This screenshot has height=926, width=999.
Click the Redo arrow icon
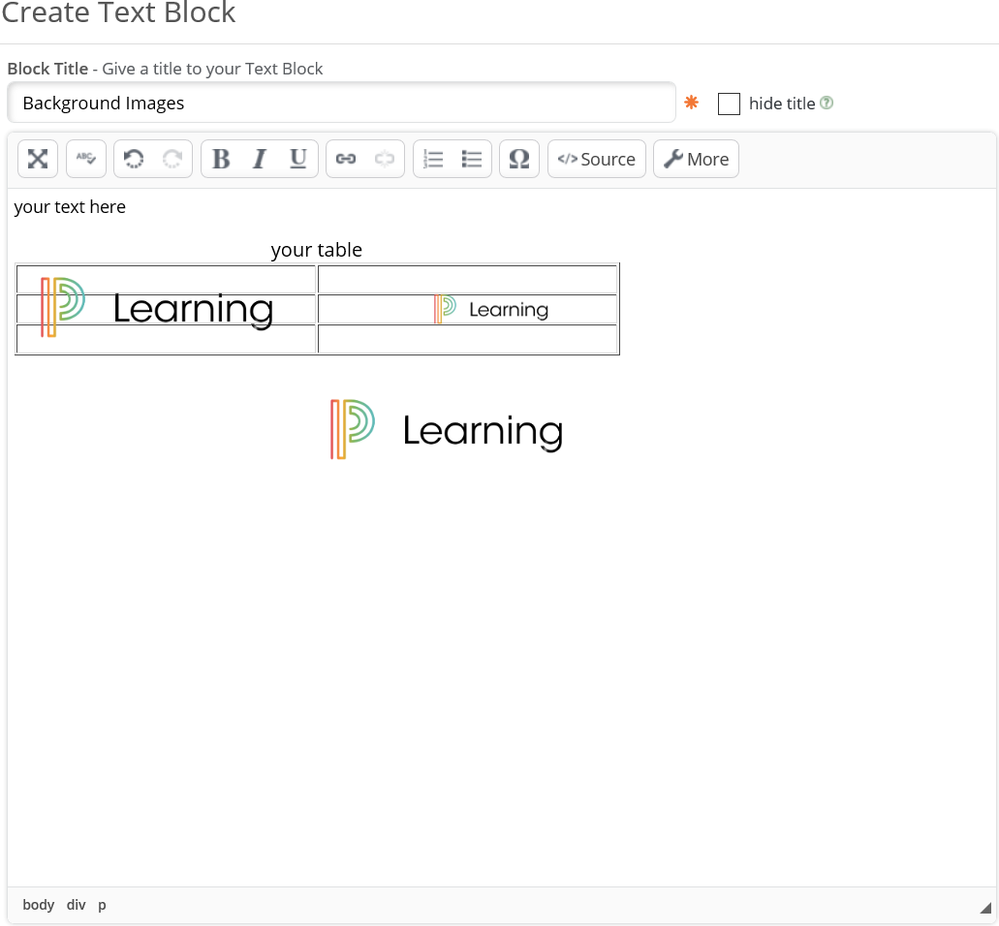173,159
